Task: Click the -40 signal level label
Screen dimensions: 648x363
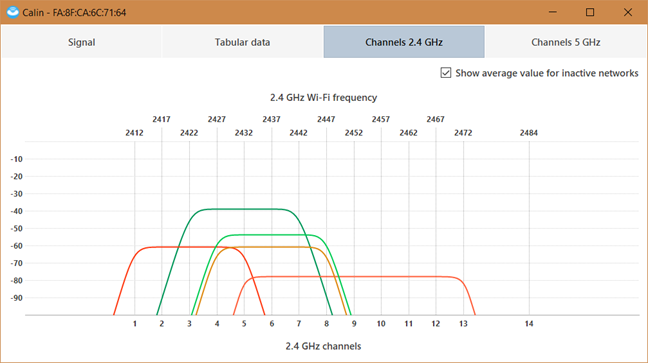Action: pos(17,211)
